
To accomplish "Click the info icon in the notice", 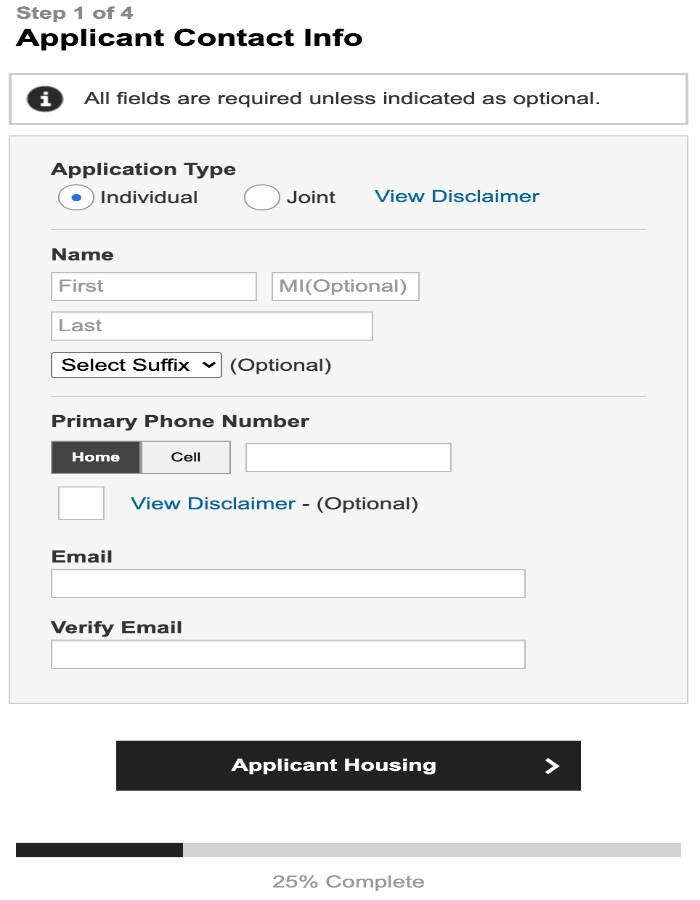I will coord(45,99).
